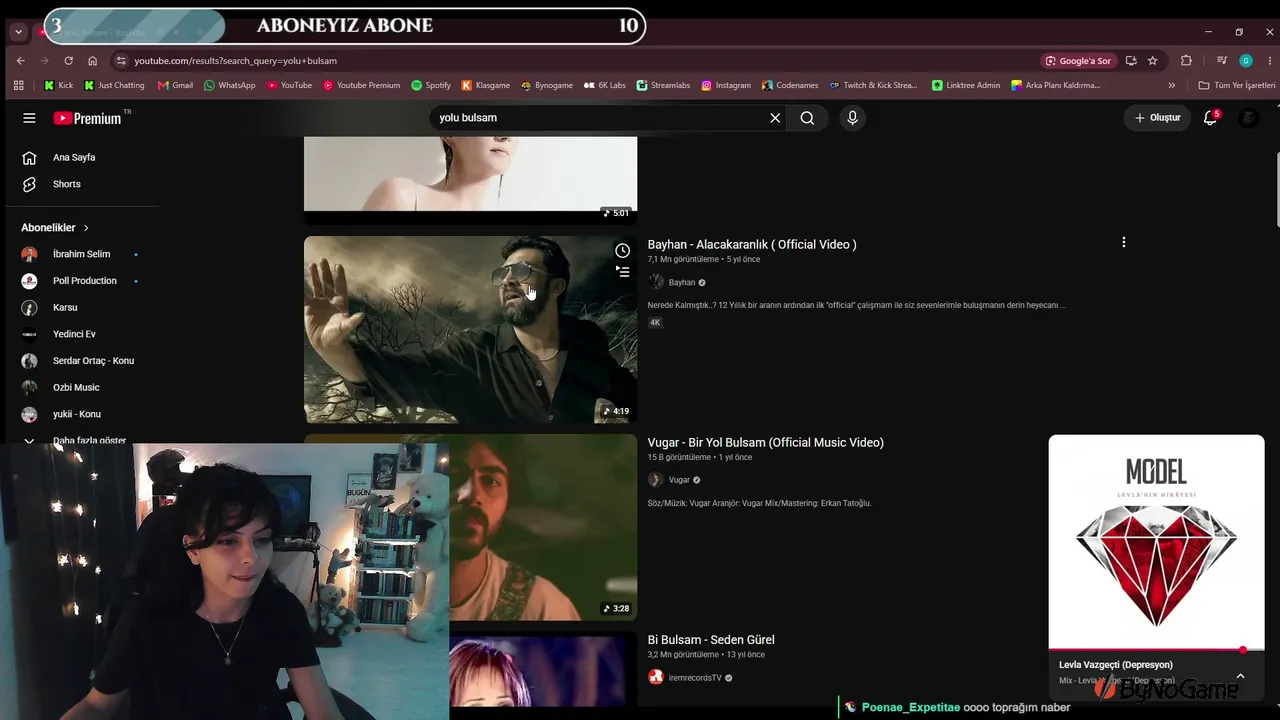The image size is (1280, 720).
Task: Seek on the miniplayer red progress bar
Action: point(1156,650)
